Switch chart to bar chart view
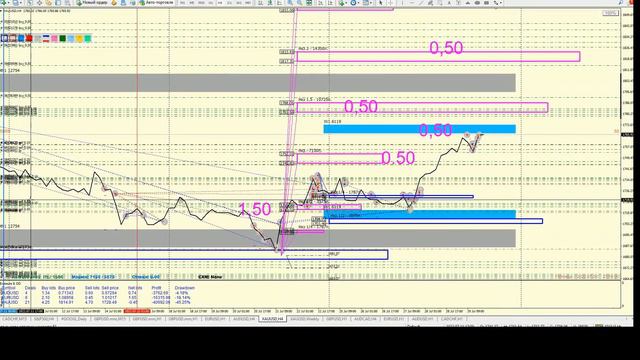The width and height of the screenshot is (640, 360). tap(260, 2)
